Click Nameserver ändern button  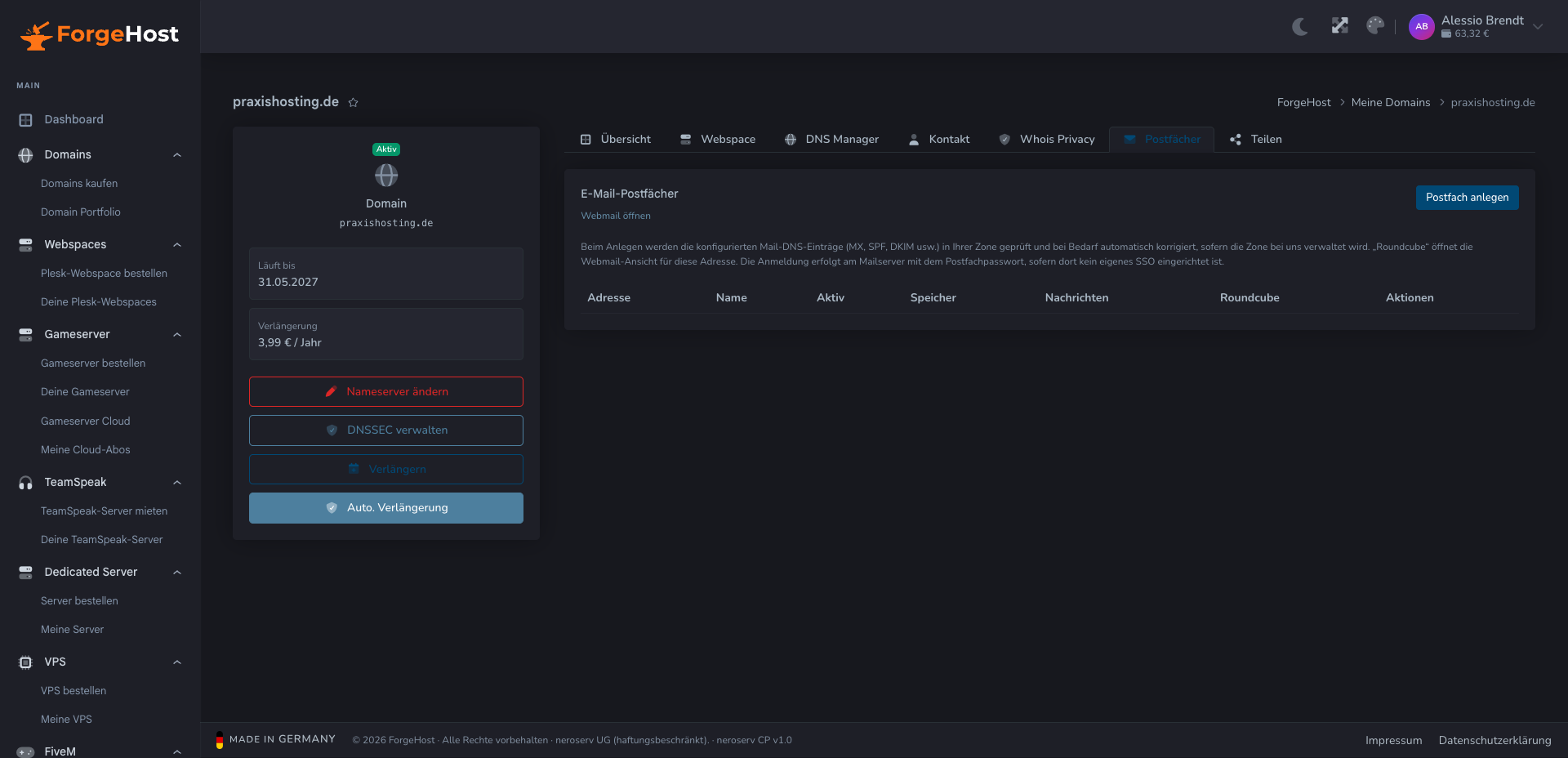[x=386, y=392]
